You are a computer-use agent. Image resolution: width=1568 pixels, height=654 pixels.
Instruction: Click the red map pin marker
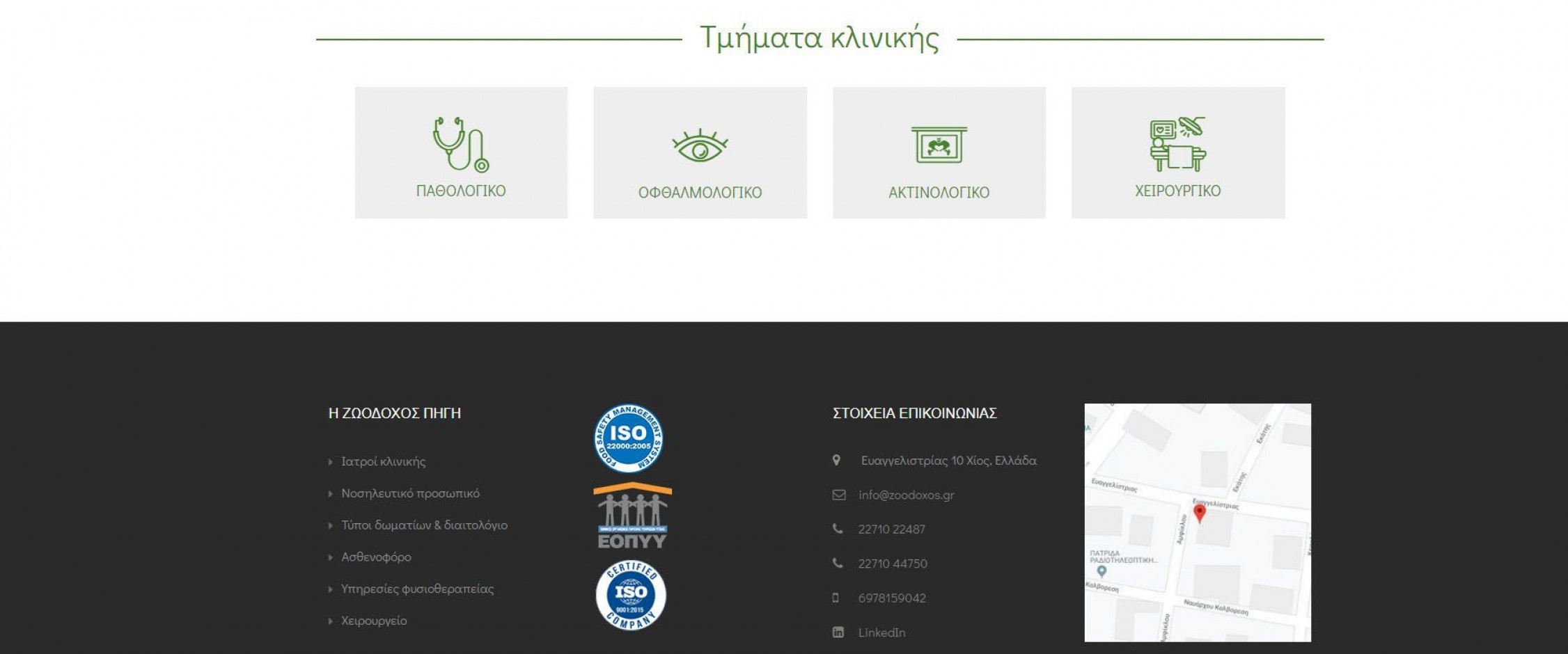1199,513
